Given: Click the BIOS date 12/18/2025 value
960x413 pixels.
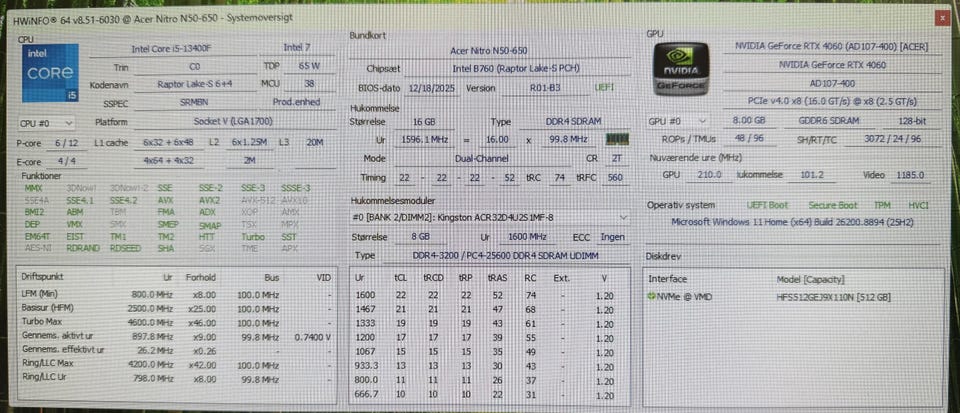Looking at the screenshot, I should click(x=432, y=88).
